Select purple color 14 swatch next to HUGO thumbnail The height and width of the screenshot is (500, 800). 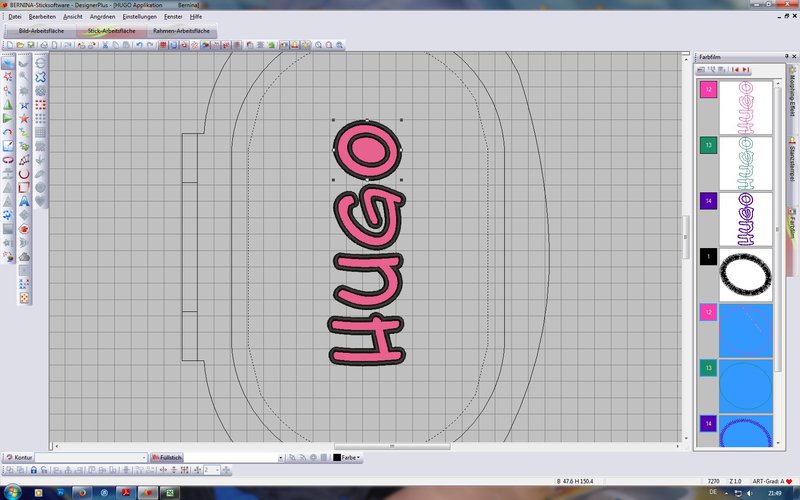[708, 201]
